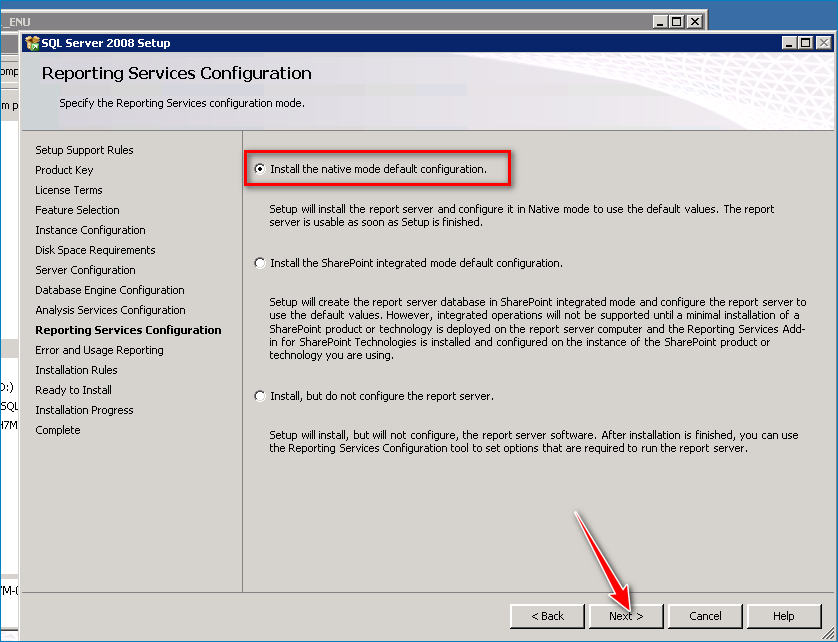Click the 'Specify the Reporting Services configuration mode' subtitle

pos(182,103)
